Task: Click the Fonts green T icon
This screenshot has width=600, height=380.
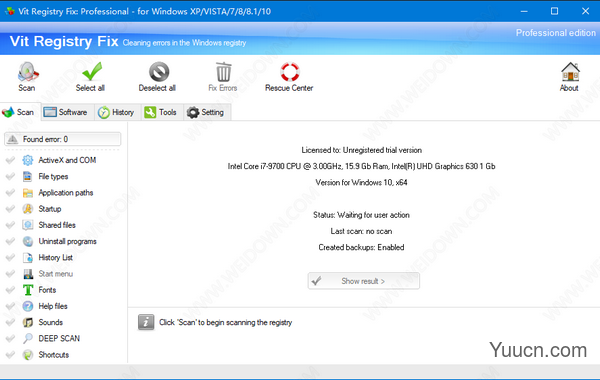Action: pyautogui.click(x=28, y=290)
